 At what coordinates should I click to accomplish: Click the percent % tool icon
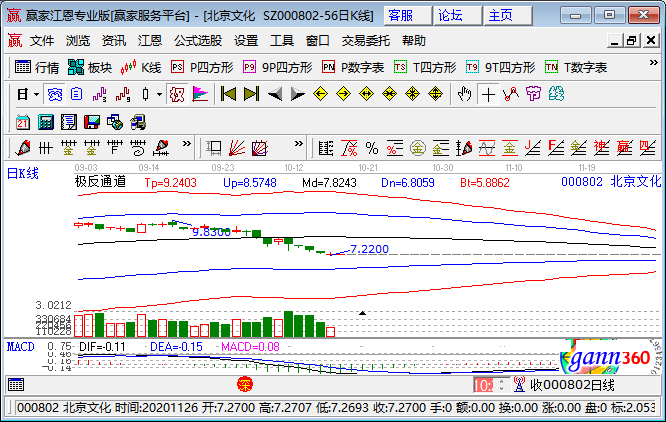tap(372, 148)
